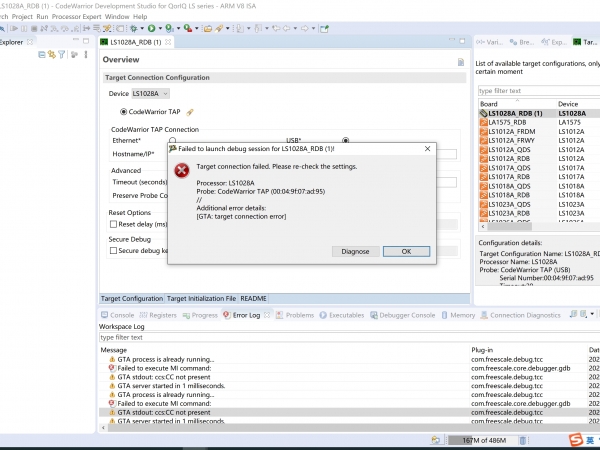The width and height of the screenshot is (600, 450).
Task: Click the LS1028A_RDB (1) board row icon
Action: click(x=483, y=114)
